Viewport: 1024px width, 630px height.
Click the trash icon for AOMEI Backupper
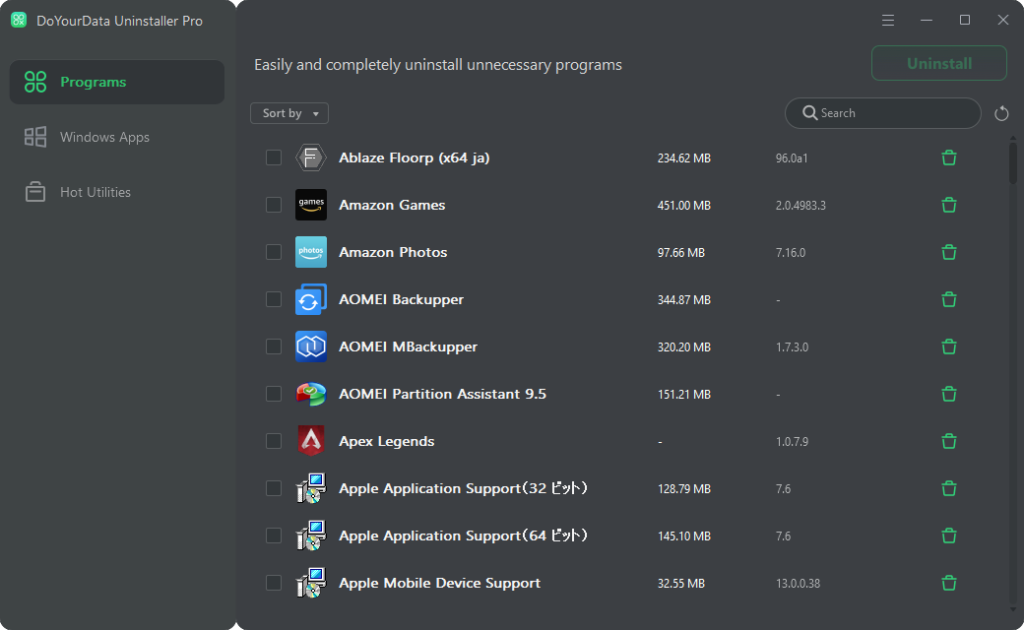[x=949, y=300]
